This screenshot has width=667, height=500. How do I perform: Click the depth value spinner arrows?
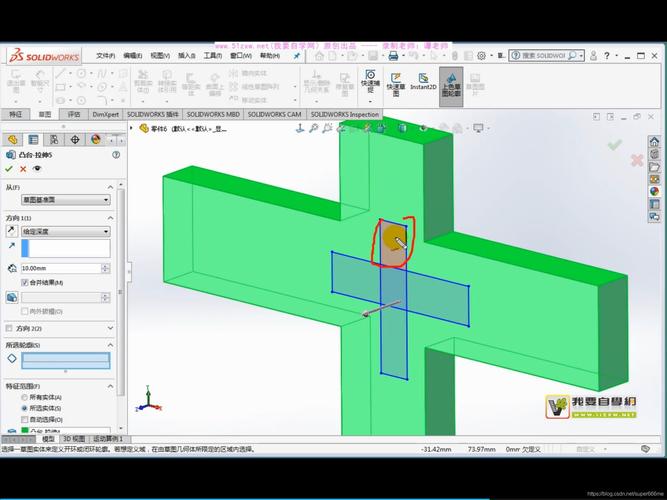pyautogui.click(x=105, y=268)
